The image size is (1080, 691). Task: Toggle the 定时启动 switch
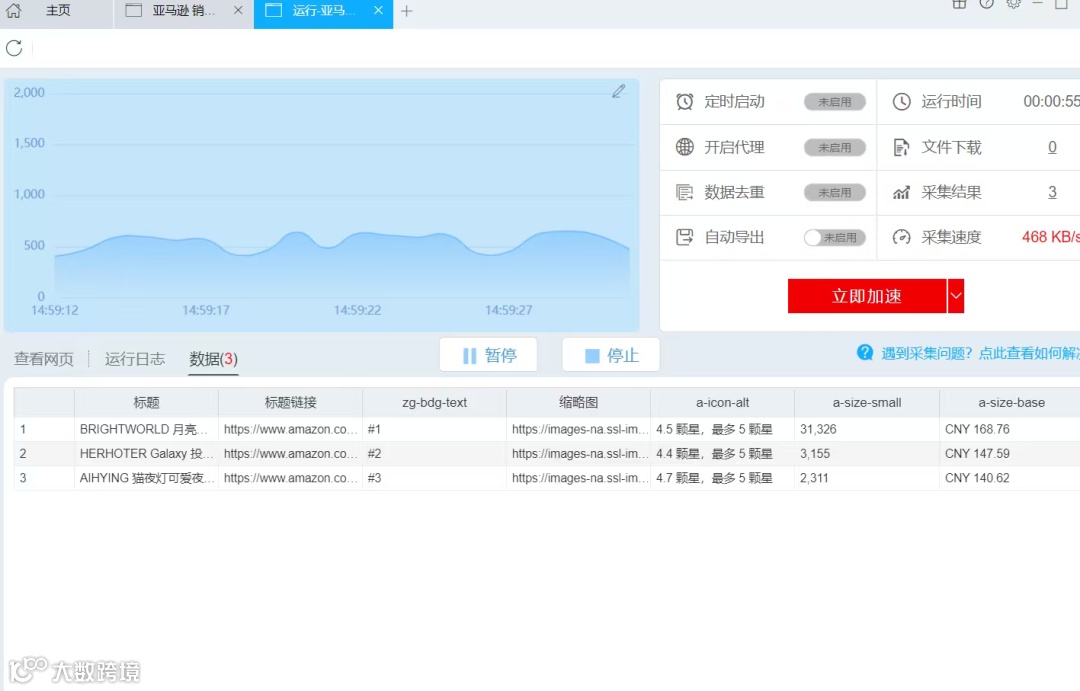[835, 102]
